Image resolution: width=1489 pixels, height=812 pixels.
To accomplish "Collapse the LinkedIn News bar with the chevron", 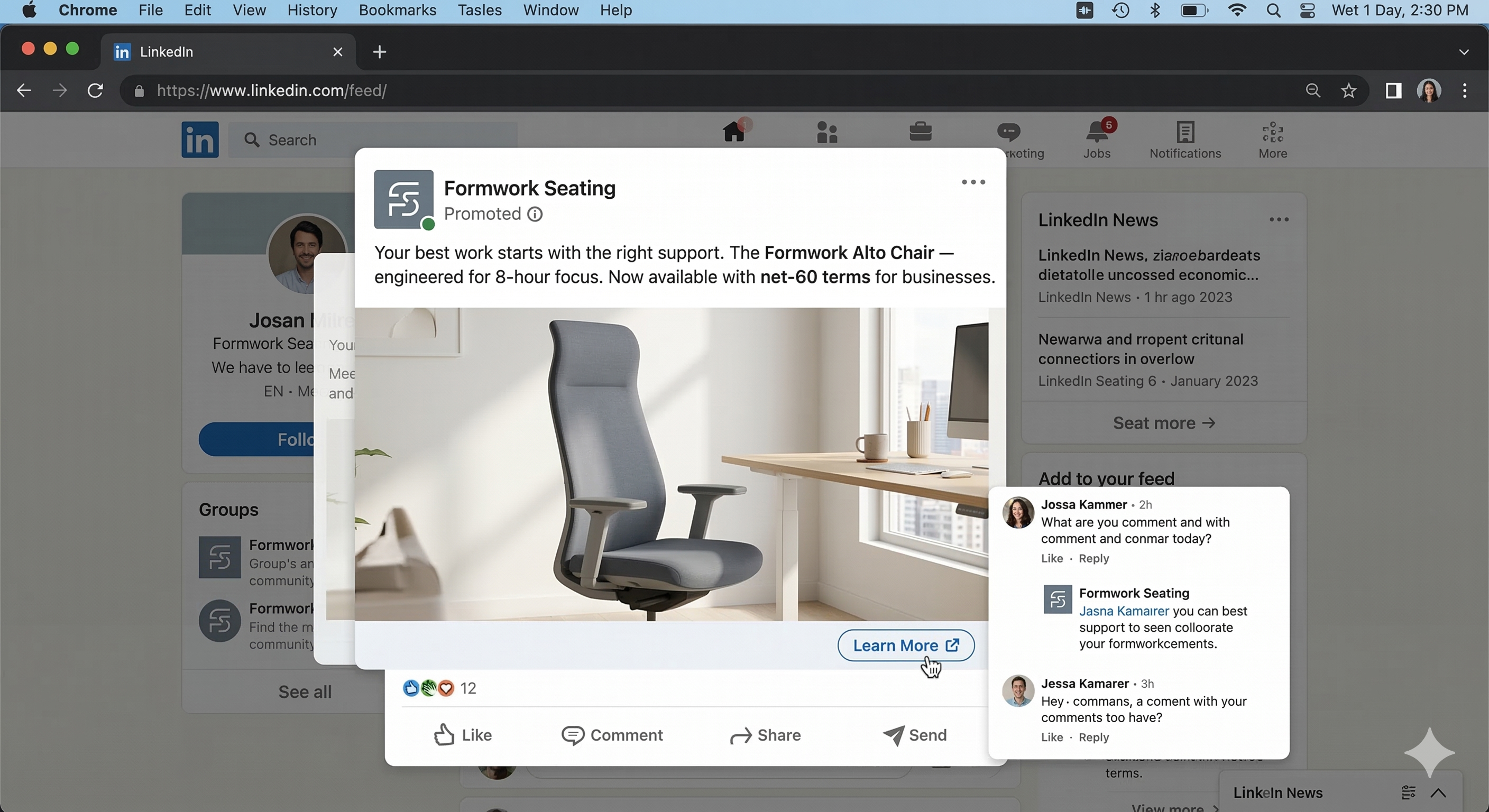I will coord(1440,792).
